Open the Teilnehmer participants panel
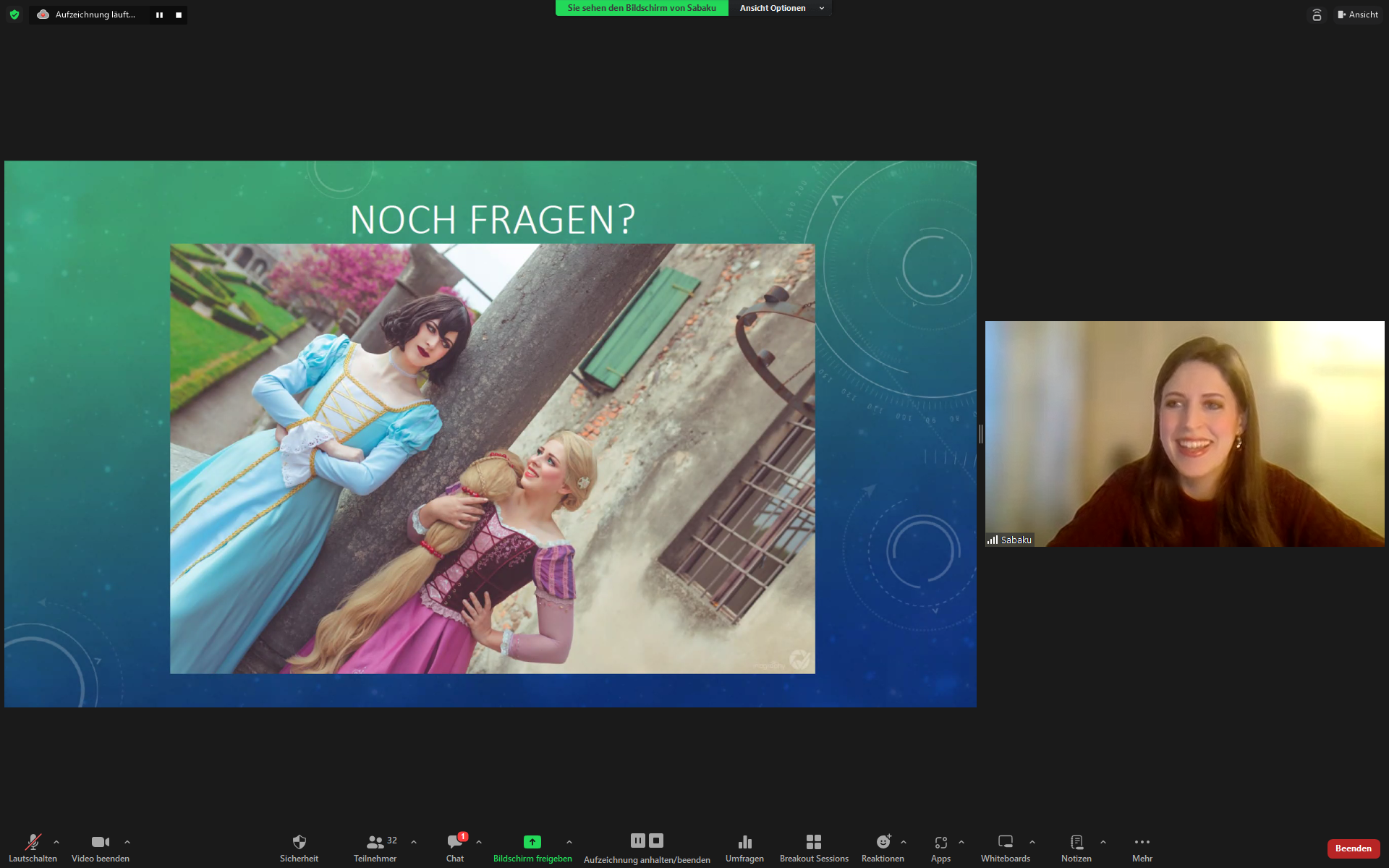The height and width of the screenshot is (868, 1389). pos(375,848)
